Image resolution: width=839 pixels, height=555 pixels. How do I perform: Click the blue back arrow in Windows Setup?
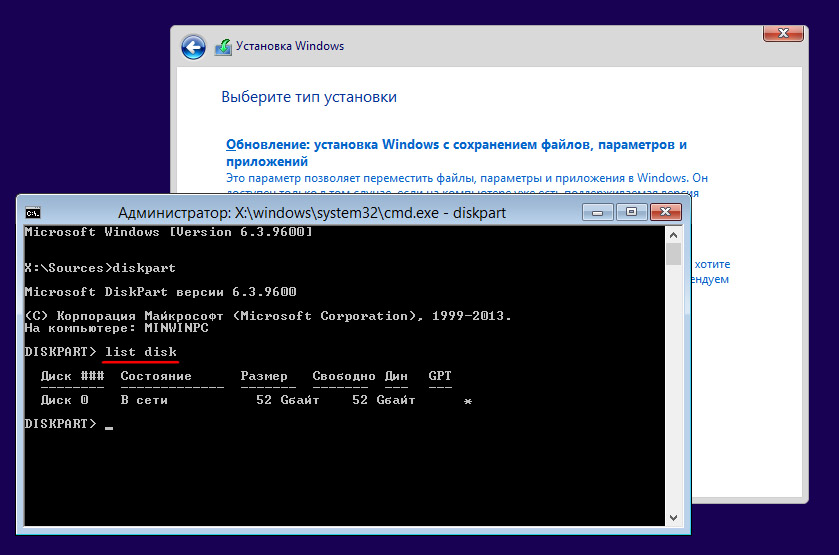pyautogui.click(x=193, y=48)
